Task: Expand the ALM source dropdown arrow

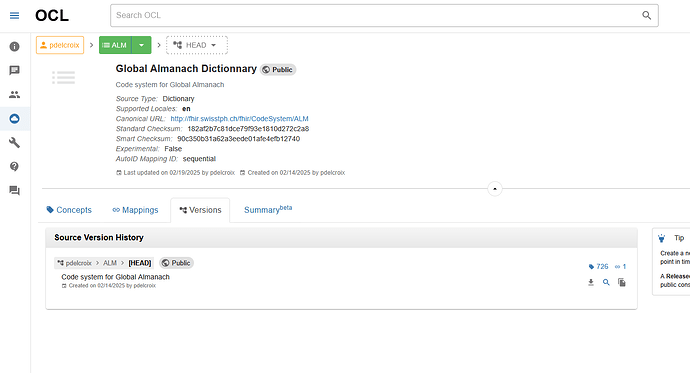Action: (x=141, y=45)
